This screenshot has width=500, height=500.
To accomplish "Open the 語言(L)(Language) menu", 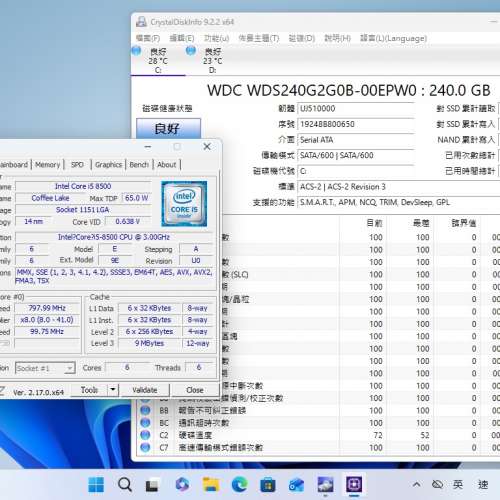I will tap(393, 38).
